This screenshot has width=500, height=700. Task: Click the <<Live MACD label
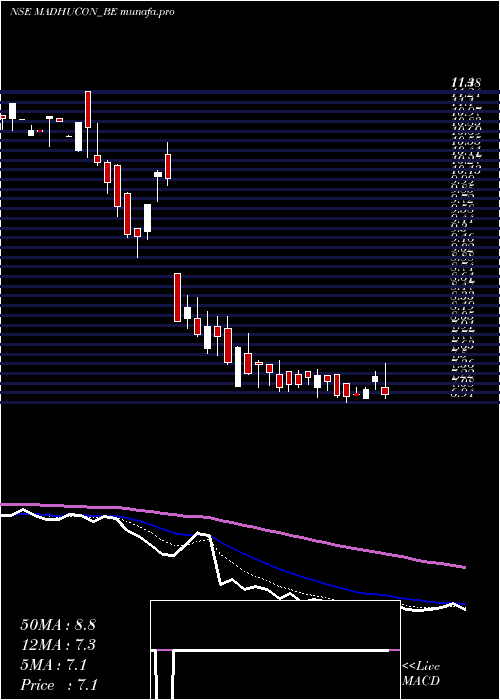(421, 674)
